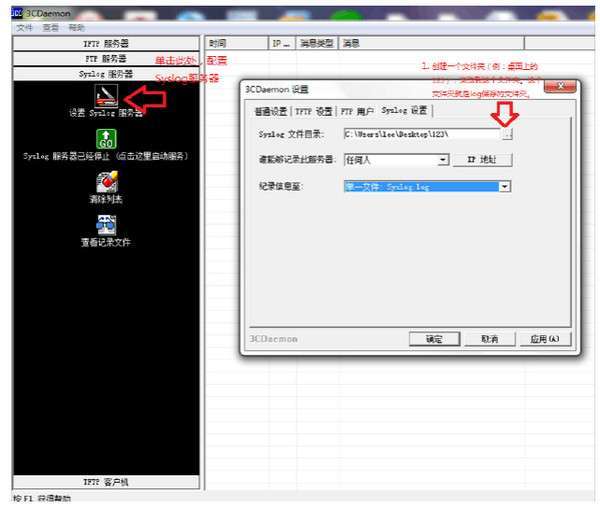Screen dimensions: 600x508
Task: Browse for Syslog directory with ellipsis button
Action: point(507,134)
